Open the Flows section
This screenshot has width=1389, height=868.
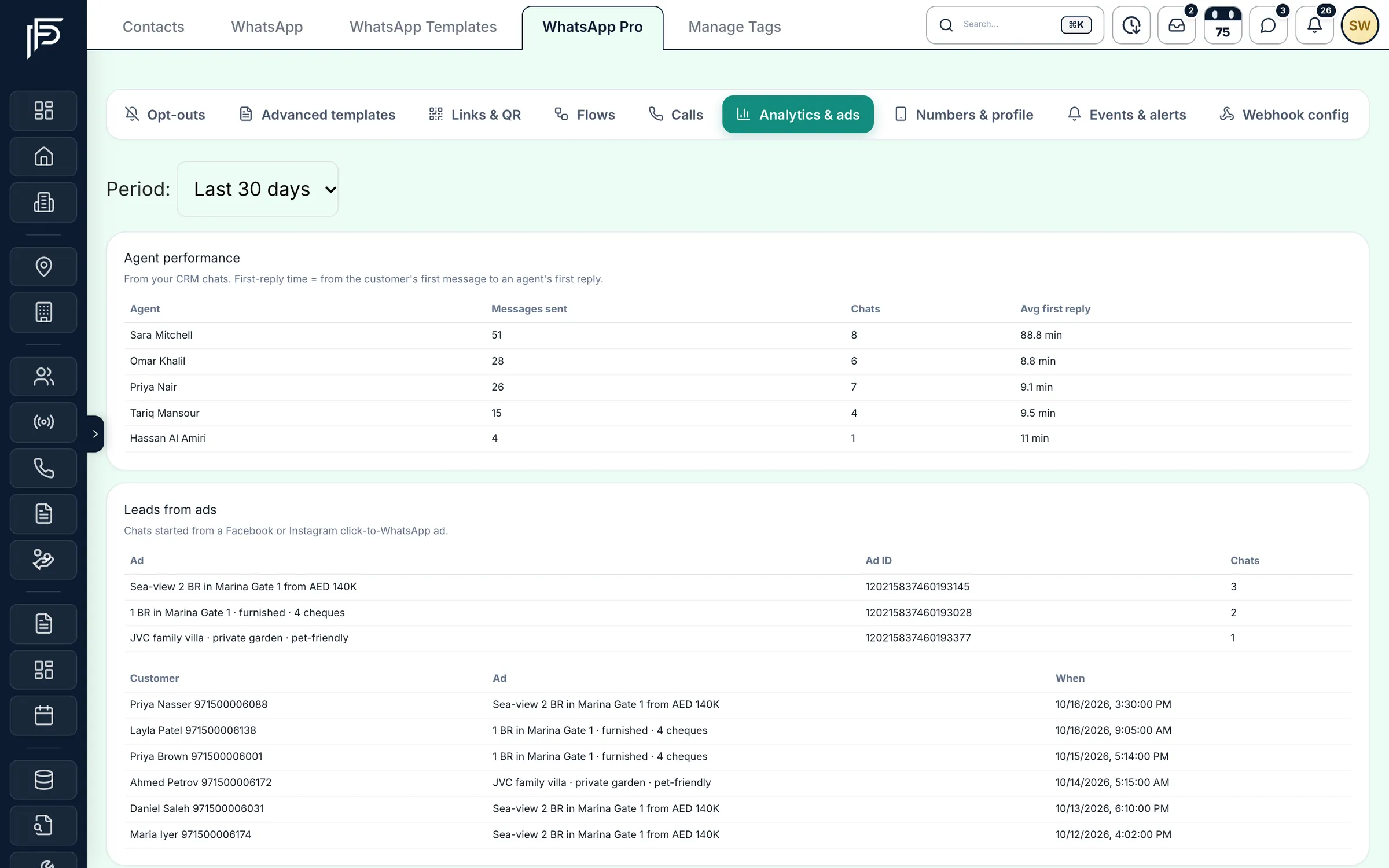coord(585,115)
